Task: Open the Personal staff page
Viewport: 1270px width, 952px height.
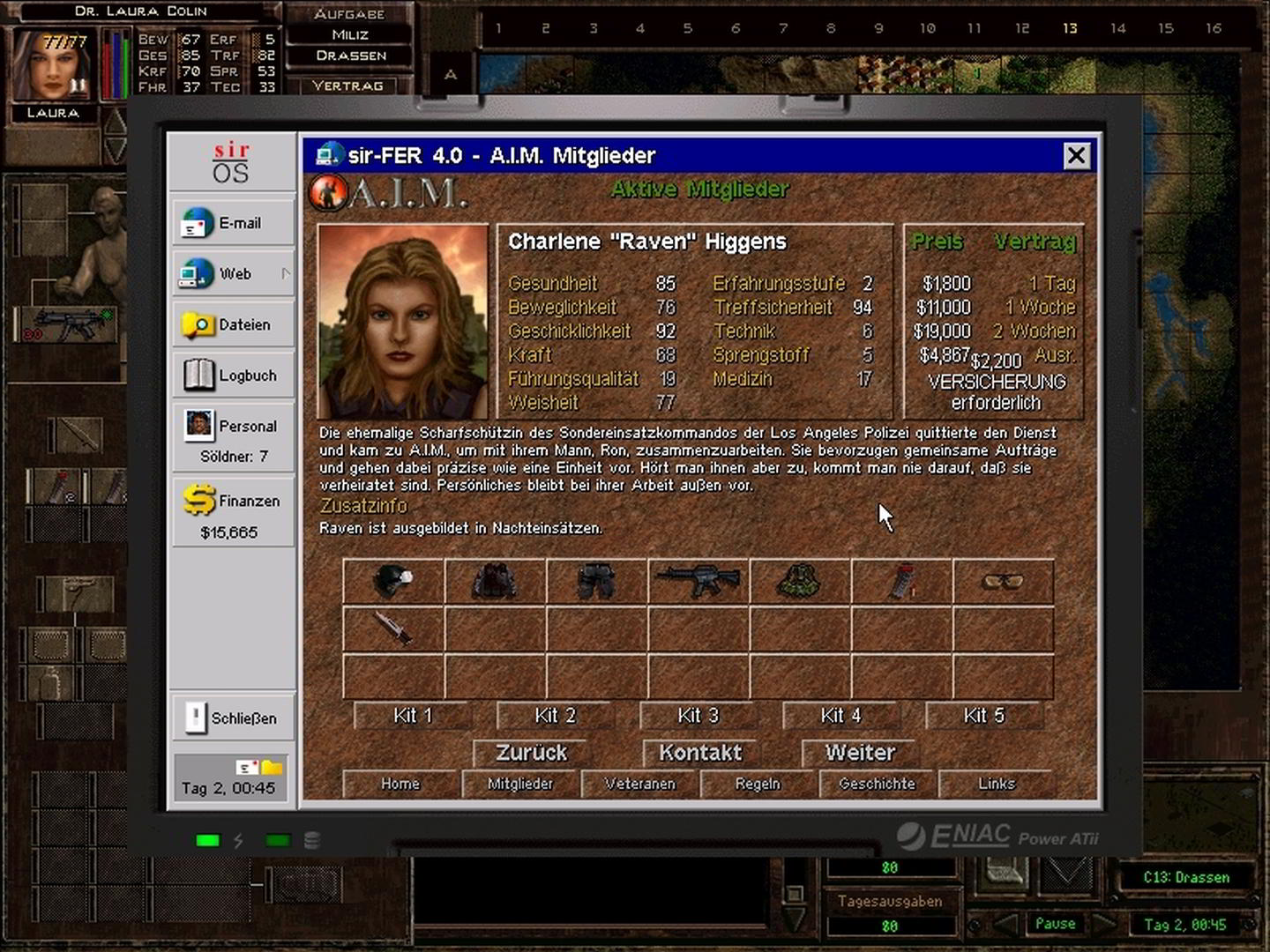Action: [x=233, y=427]
